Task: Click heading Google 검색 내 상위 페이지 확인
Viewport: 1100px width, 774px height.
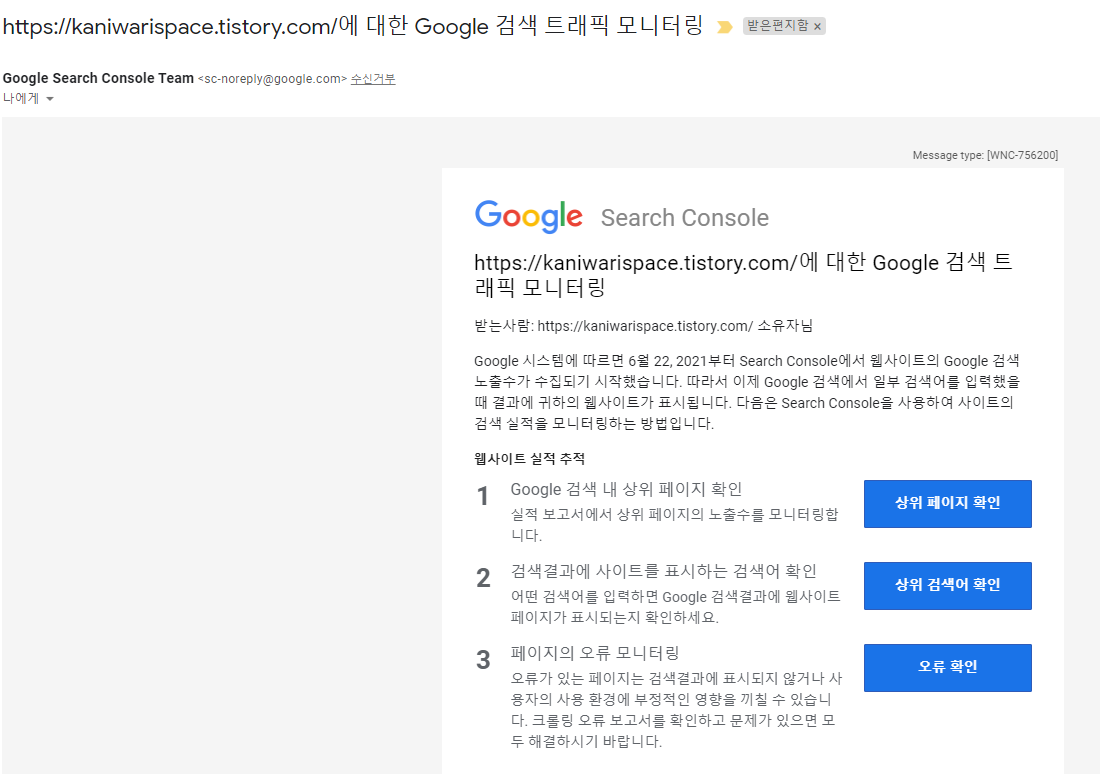Action: coord(626,489)
